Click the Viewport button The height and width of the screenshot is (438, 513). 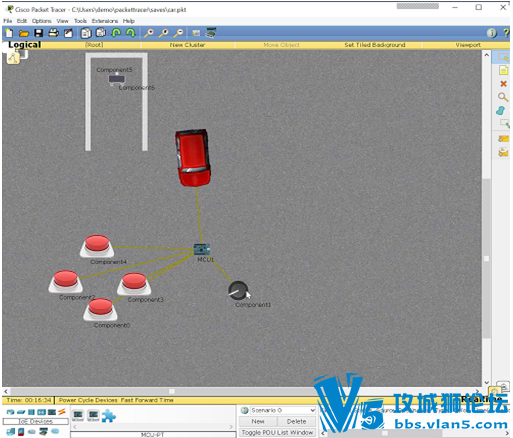(468, 45)
